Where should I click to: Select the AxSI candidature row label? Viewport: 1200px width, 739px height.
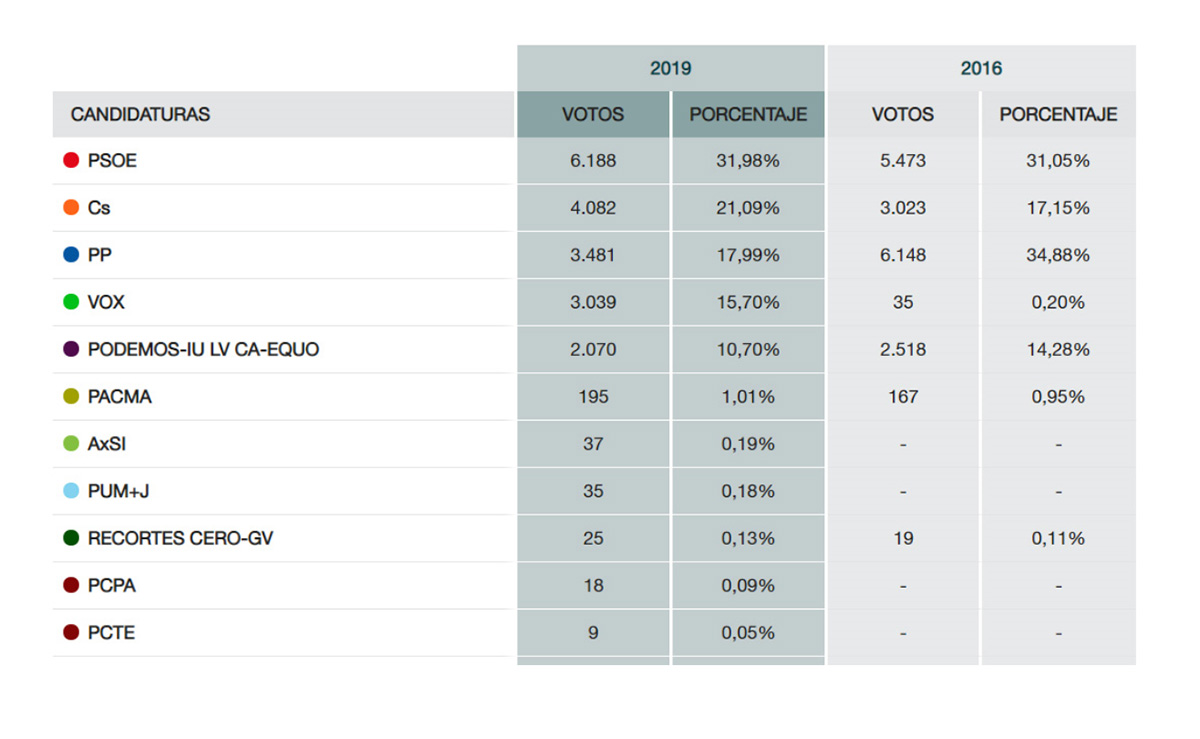pyautogui.click(x=107, y=444)
